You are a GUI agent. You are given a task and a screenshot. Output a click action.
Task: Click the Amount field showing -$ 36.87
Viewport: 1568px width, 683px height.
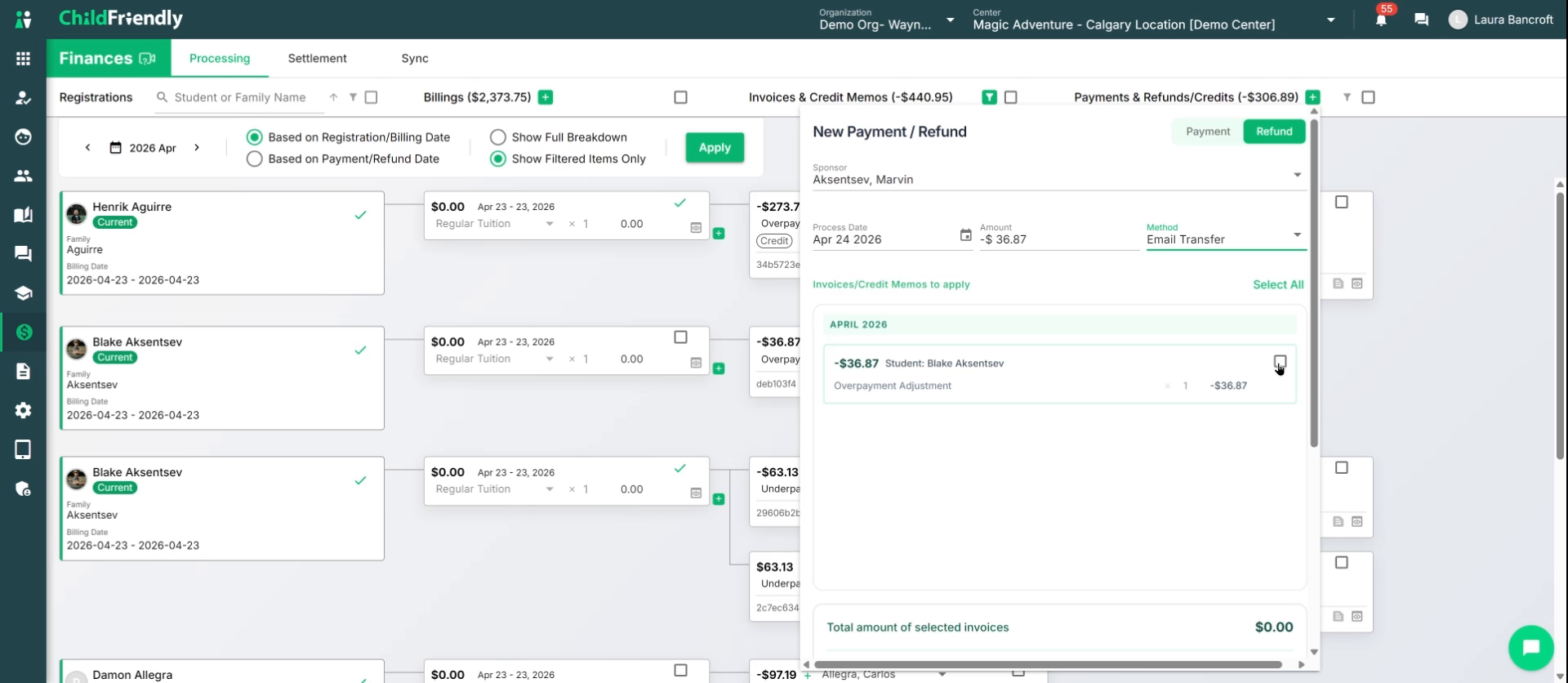1058,235
